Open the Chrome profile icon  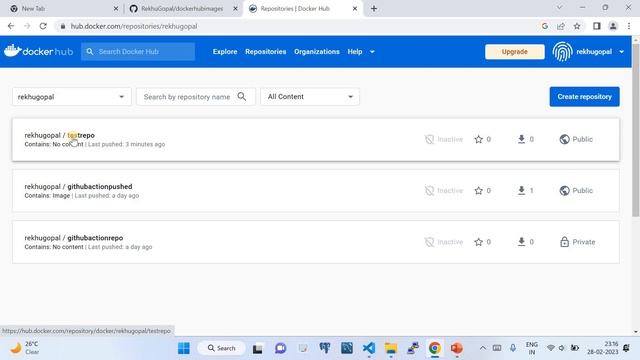pos(613,26)
